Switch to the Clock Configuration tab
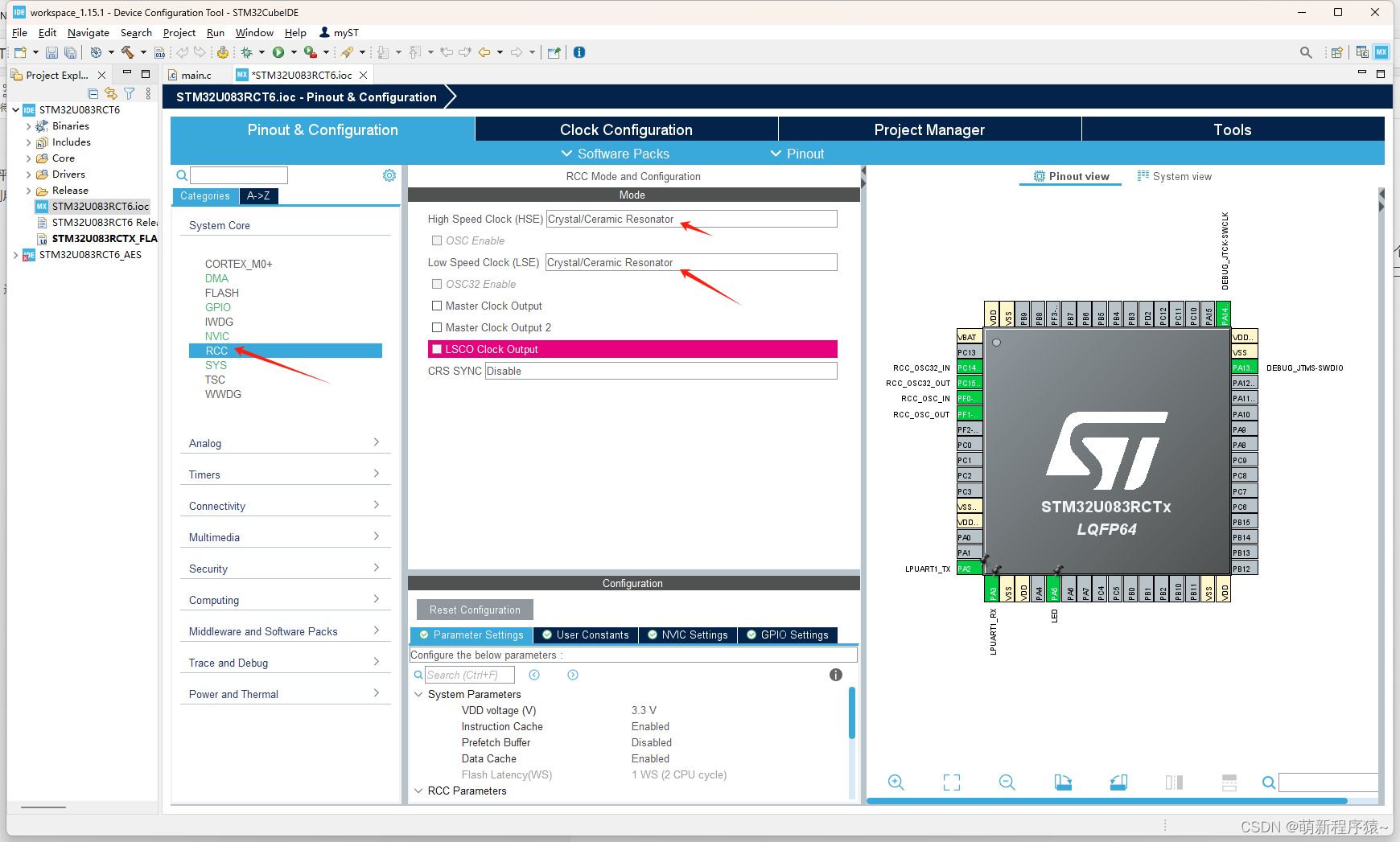 (x=625, y=129)
